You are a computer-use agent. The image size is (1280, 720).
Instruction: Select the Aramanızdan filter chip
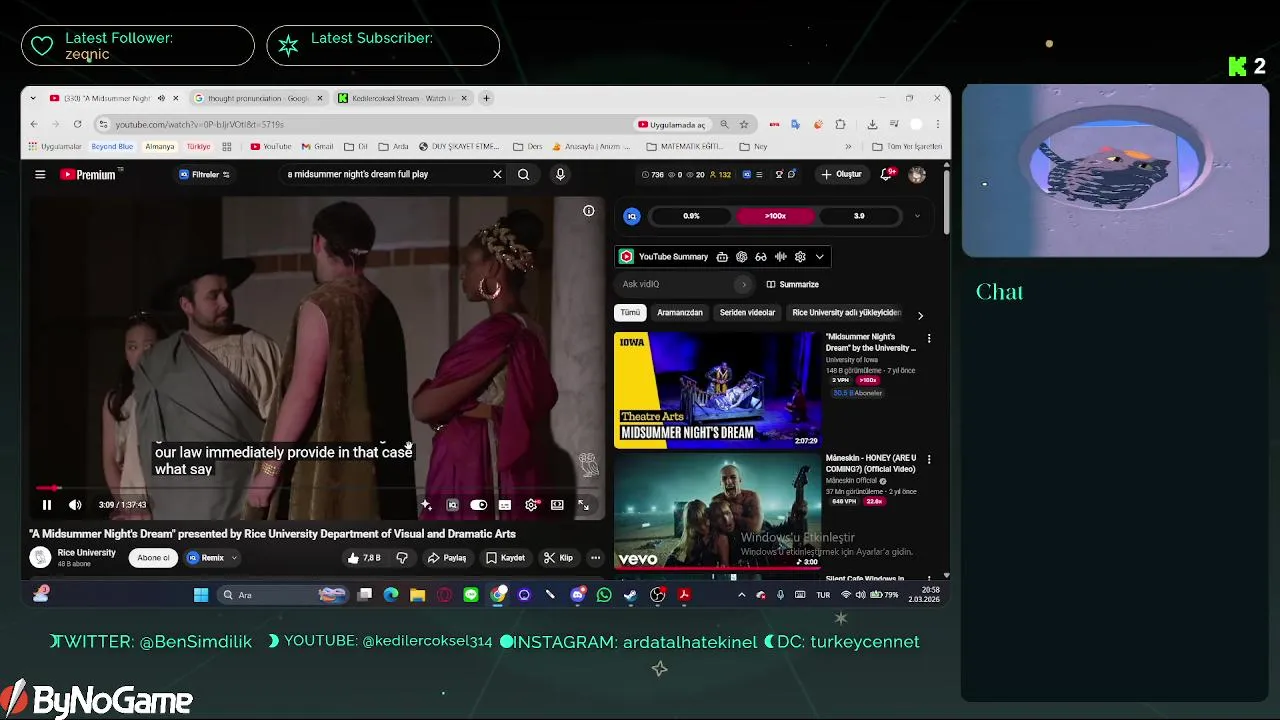point(680,313)
